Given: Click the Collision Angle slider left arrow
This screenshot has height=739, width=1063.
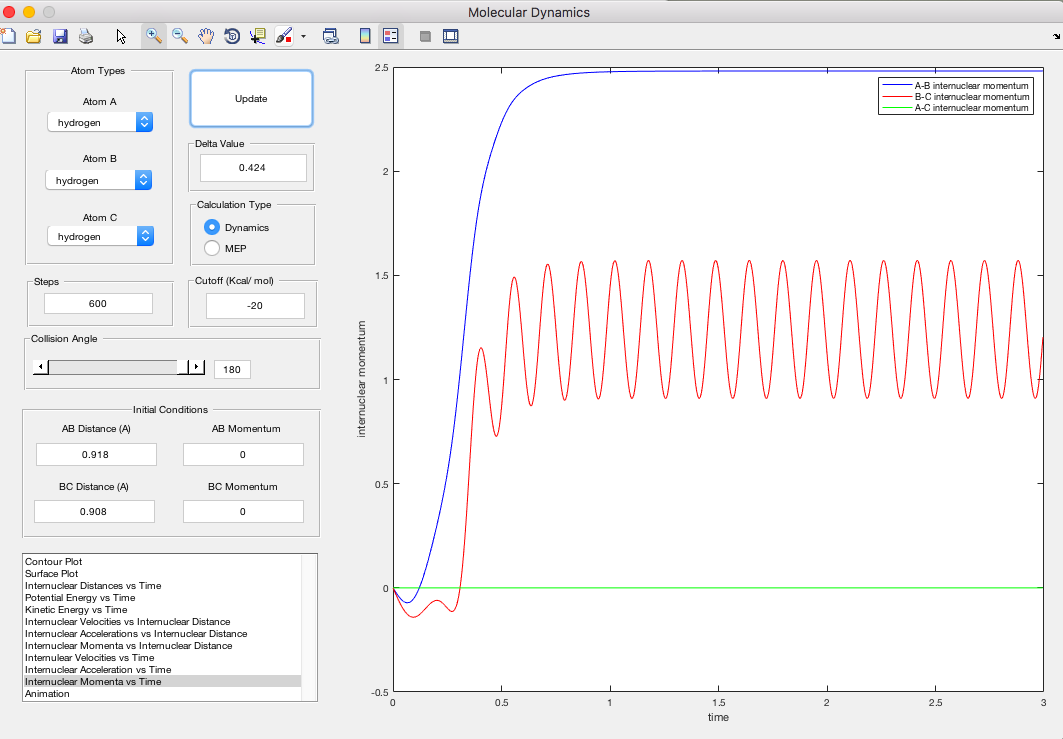Looking at the screenshot, I should [x=40, y=368].
